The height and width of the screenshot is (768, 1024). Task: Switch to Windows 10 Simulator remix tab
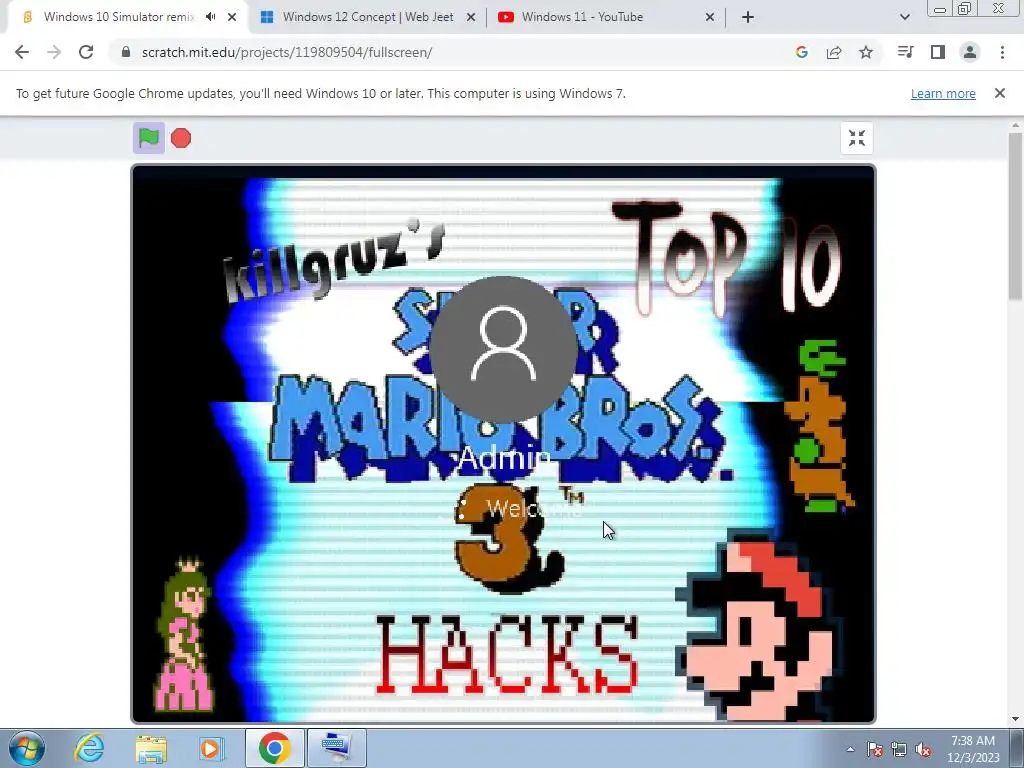coord(119,17)
